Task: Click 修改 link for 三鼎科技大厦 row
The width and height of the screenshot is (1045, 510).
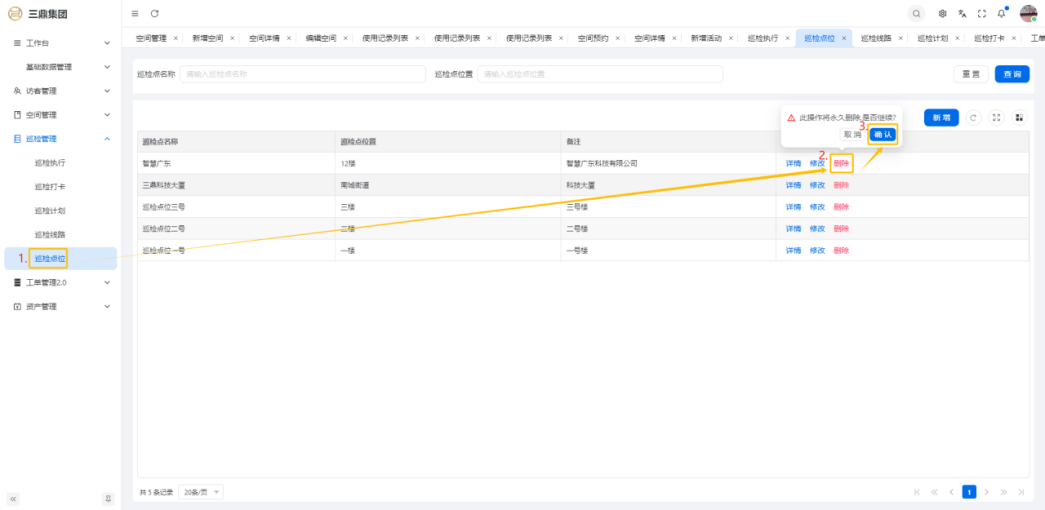Action: pos(817,185)
